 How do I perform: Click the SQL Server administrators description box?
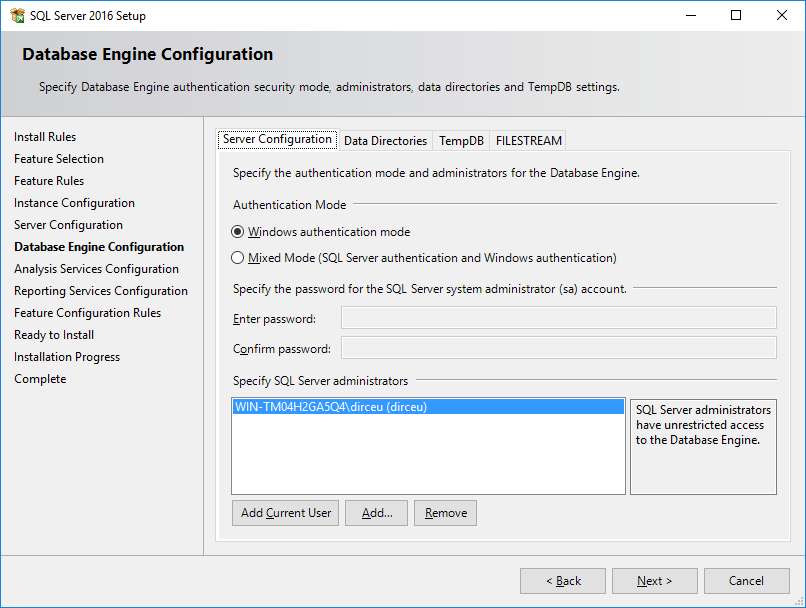(703, 447)
